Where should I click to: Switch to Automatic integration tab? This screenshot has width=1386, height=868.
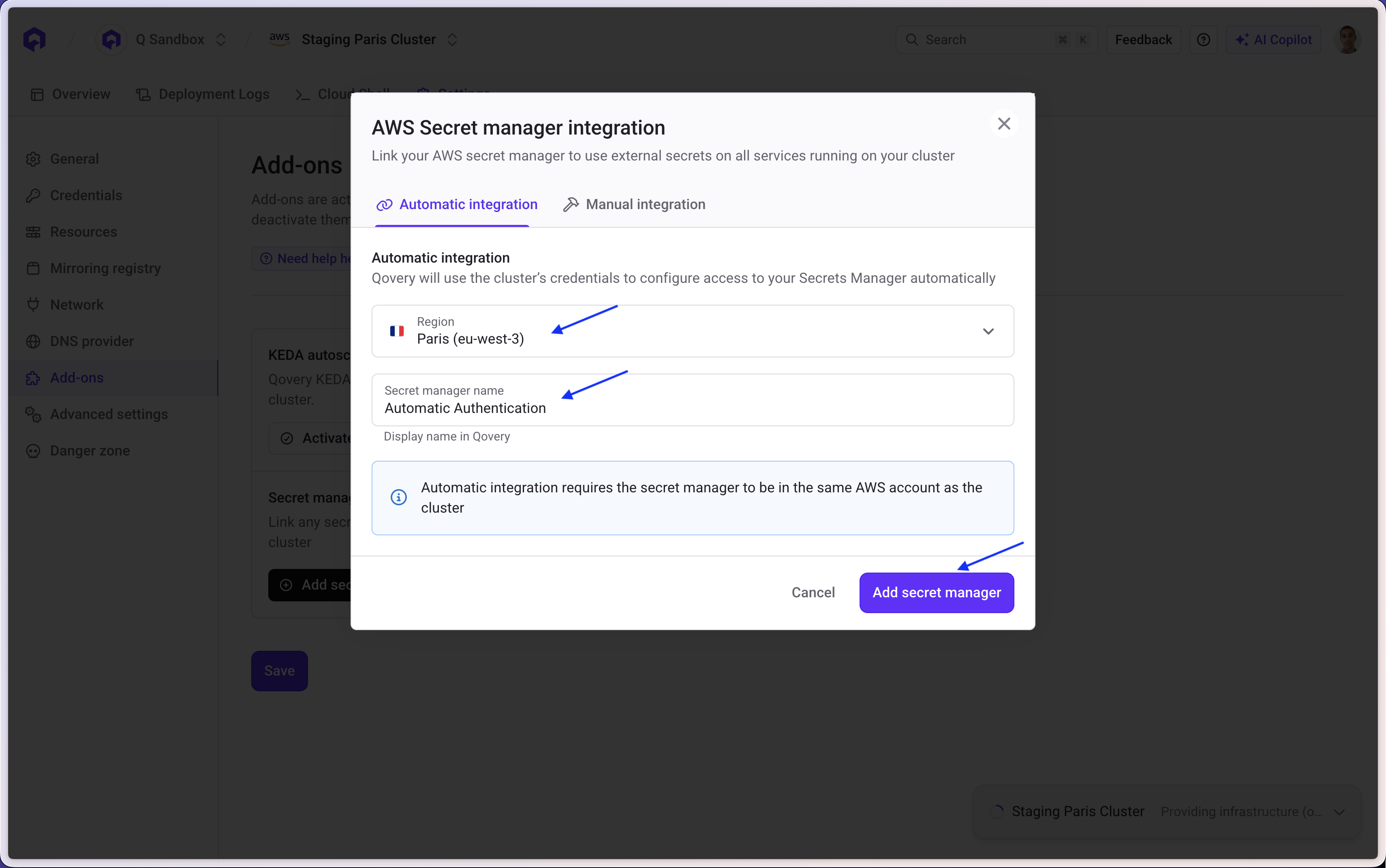point(456,204)
